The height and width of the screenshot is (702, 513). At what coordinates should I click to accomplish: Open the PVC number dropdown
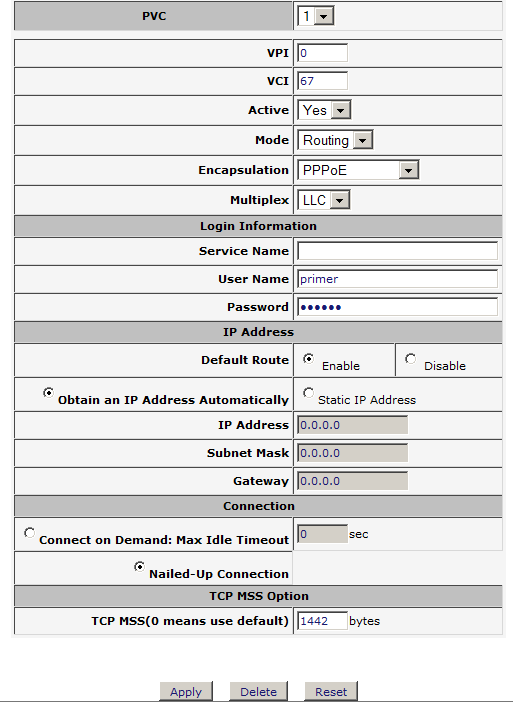click(x=316, y=17)
